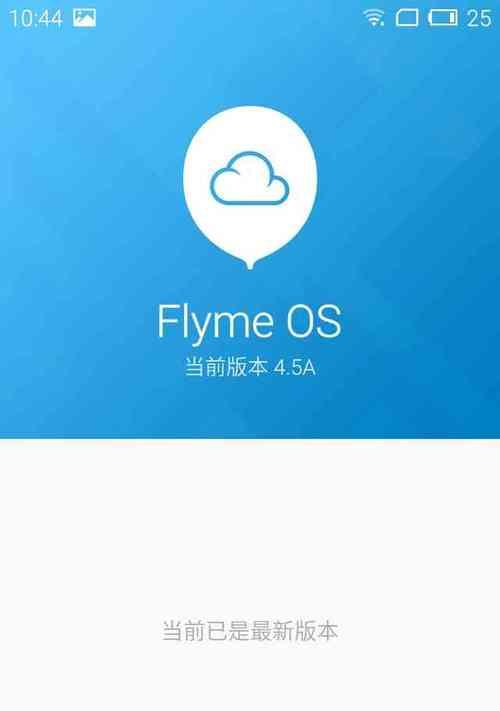Tap the empty middle of status bar
This screenshot has height=711, width=500.
[227, 18]
